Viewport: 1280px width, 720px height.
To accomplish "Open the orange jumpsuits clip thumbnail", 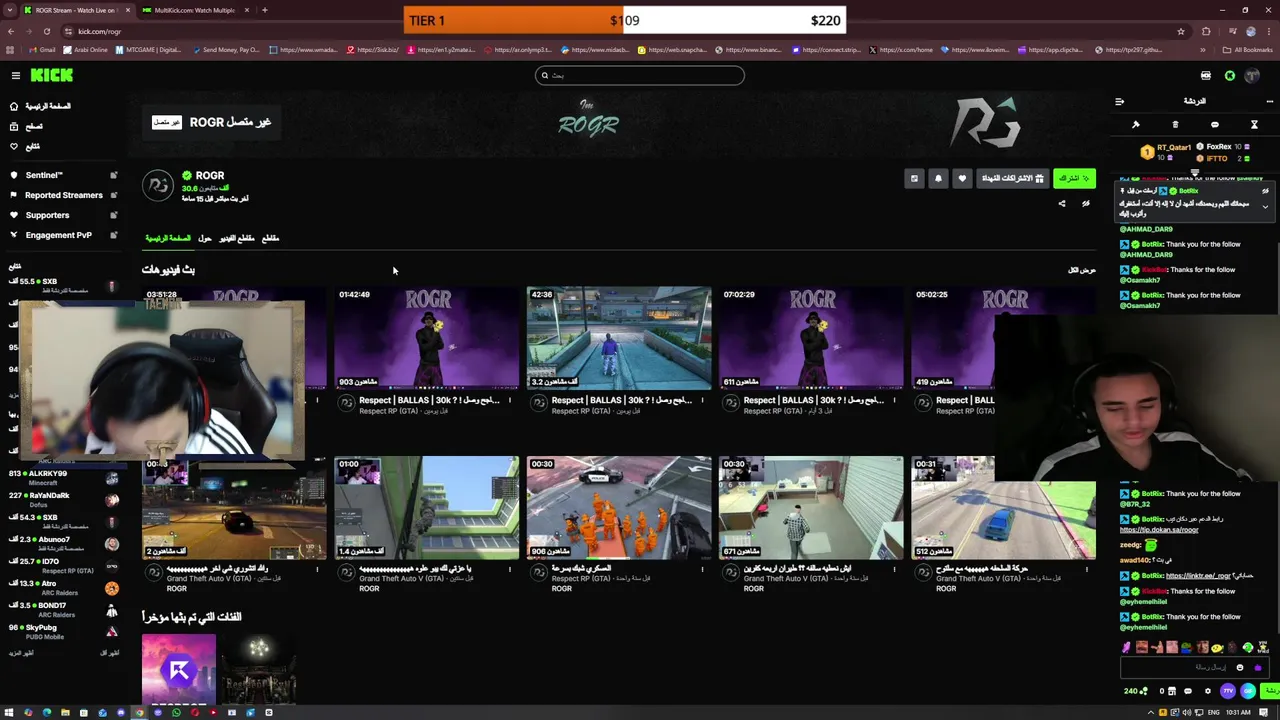I will tap(619, 507).
